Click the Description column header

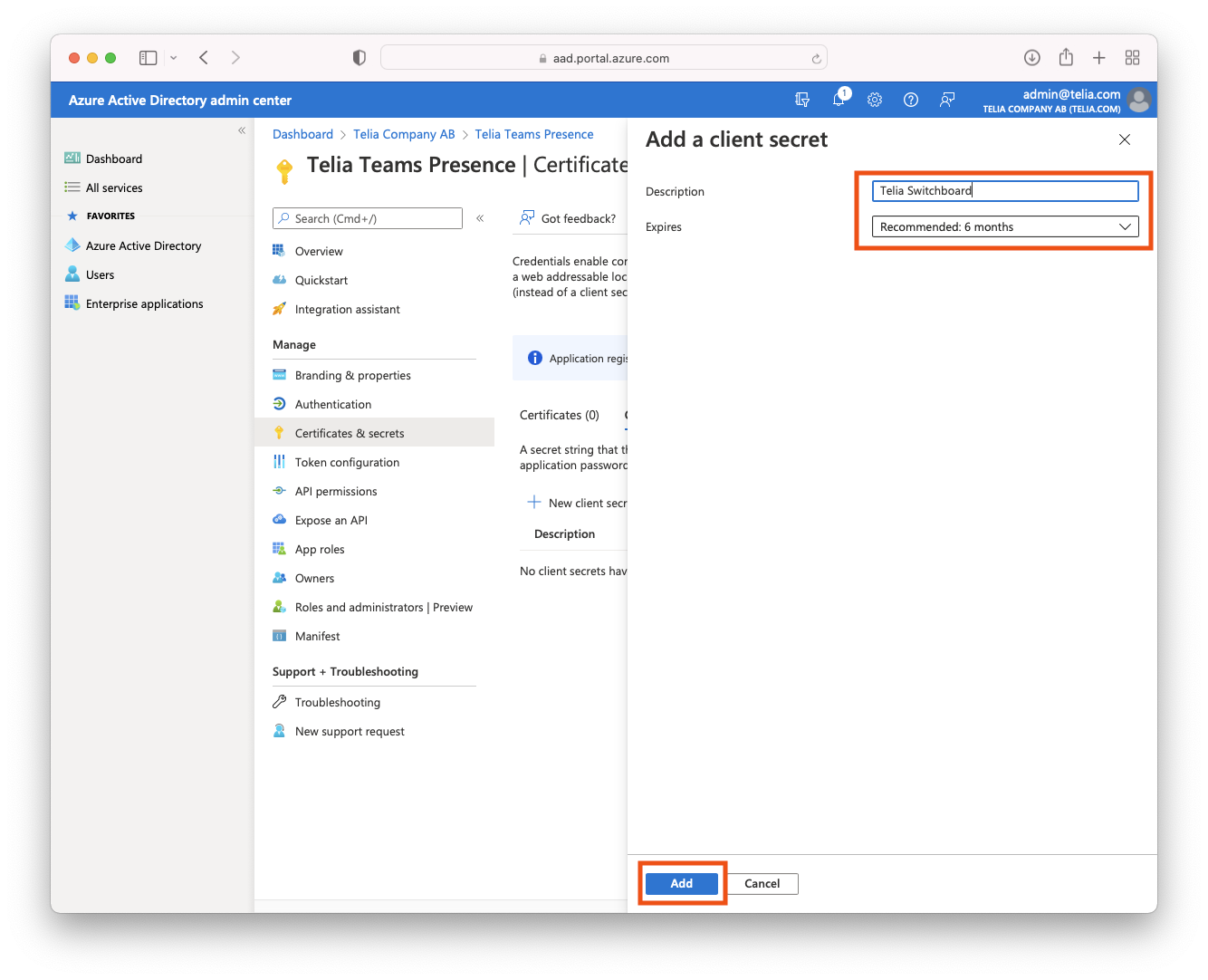point(564,533)
